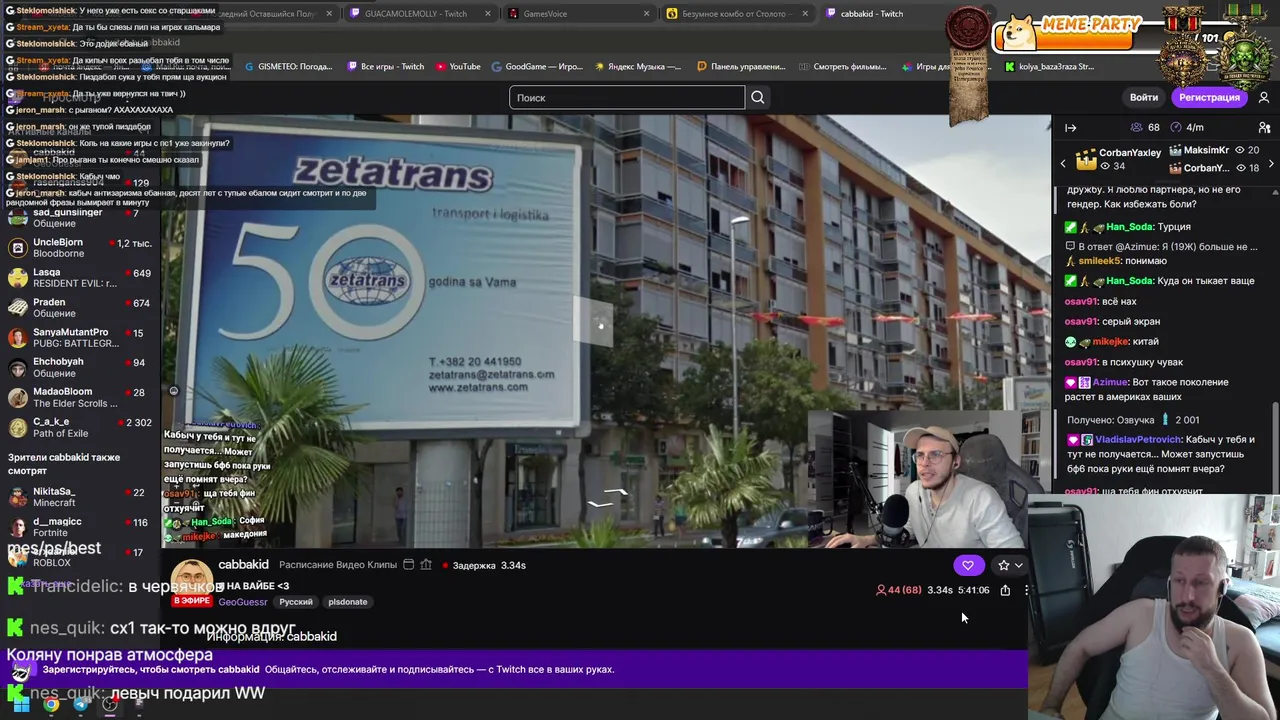Screen dimensions: 1280x720
Task: Open Ehchobyah channel in sidebar
Action: 80,367
